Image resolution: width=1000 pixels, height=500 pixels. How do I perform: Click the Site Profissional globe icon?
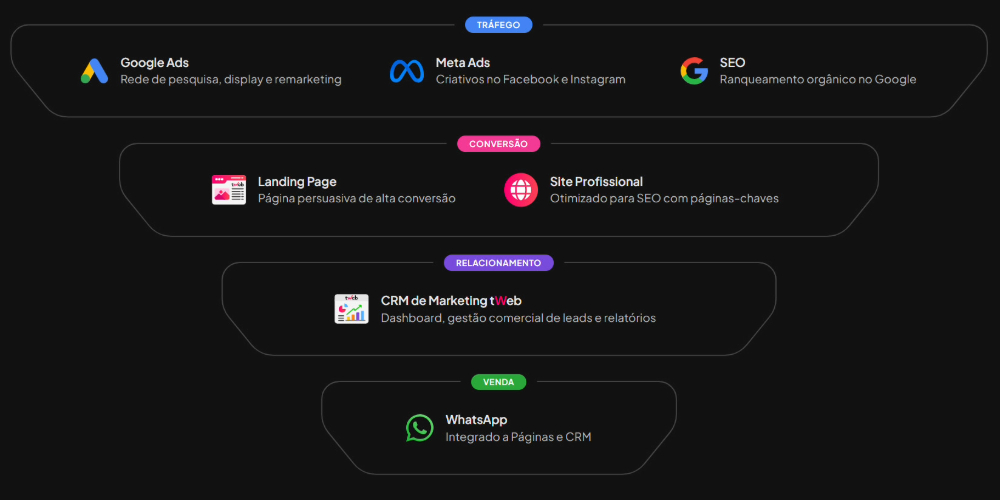point(521,190)
